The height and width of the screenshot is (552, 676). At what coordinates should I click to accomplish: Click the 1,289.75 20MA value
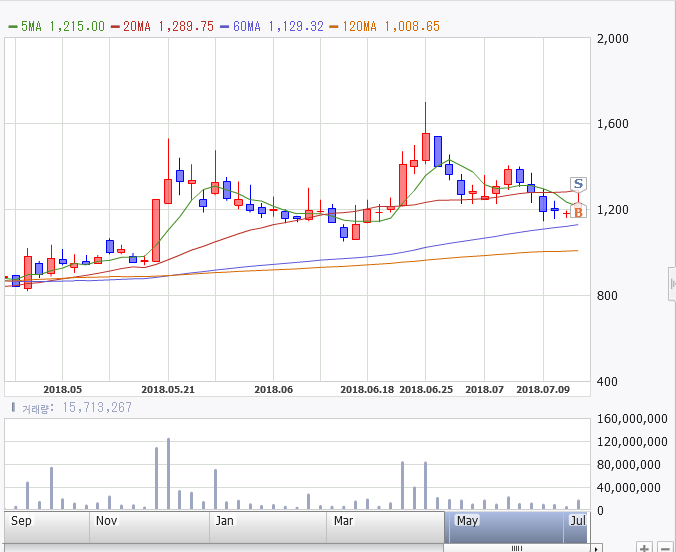coord(186,26)
